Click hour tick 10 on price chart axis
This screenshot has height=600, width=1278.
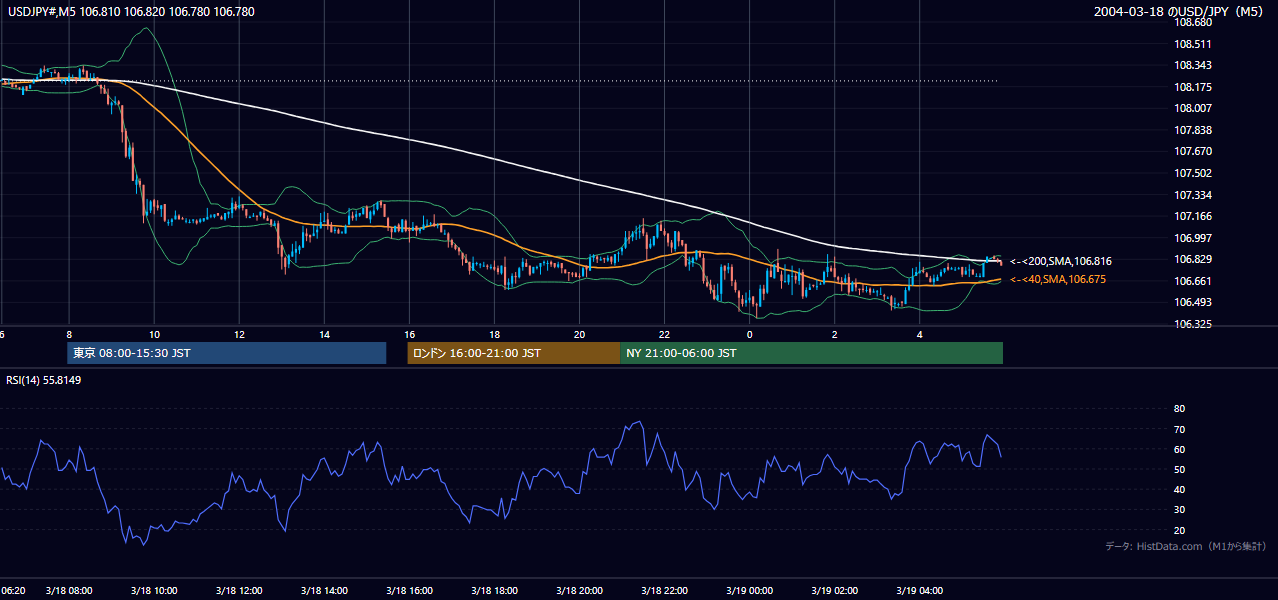tap(154, 335)
